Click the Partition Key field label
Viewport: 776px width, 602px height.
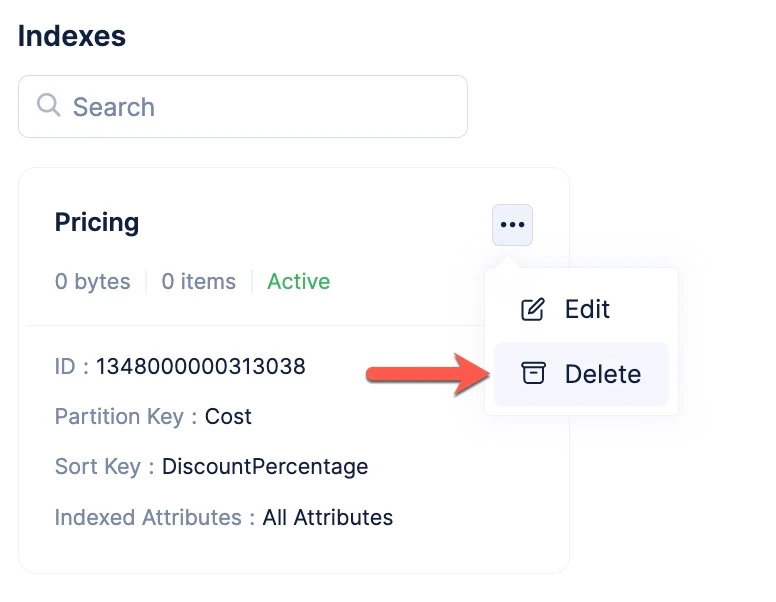119,416
